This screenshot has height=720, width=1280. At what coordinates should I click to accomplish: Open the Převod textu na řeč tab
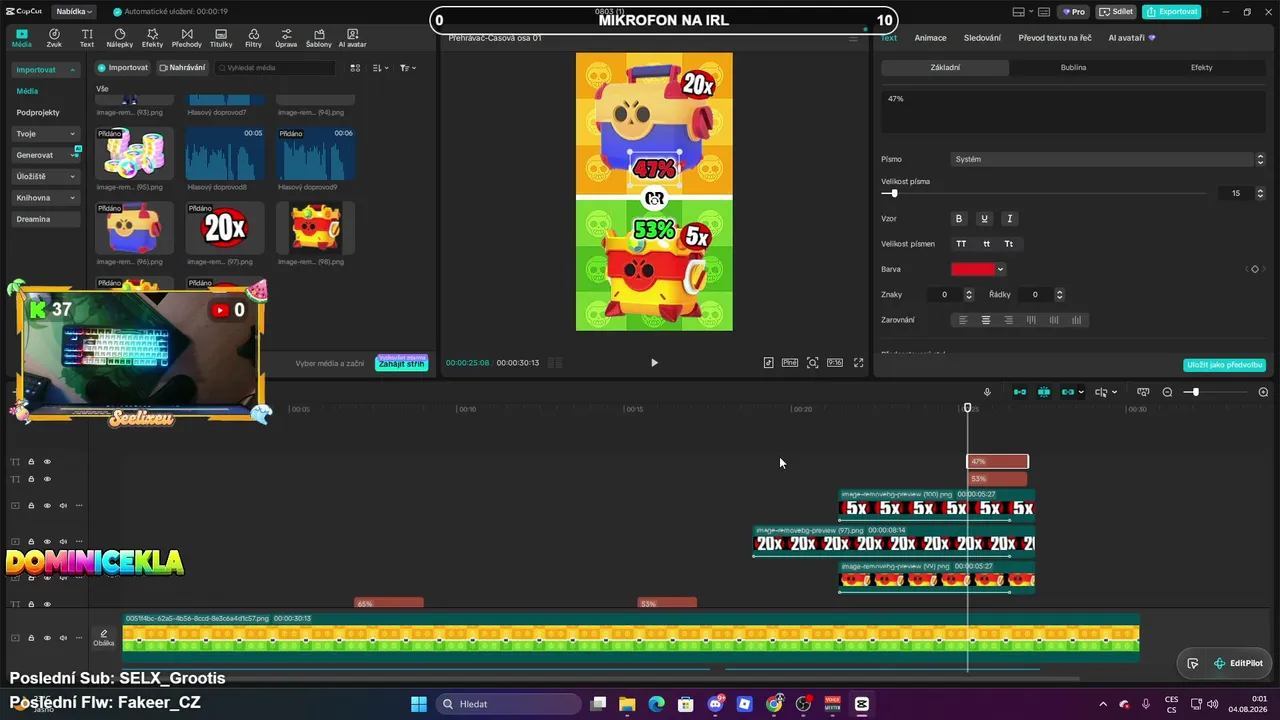1055,38
